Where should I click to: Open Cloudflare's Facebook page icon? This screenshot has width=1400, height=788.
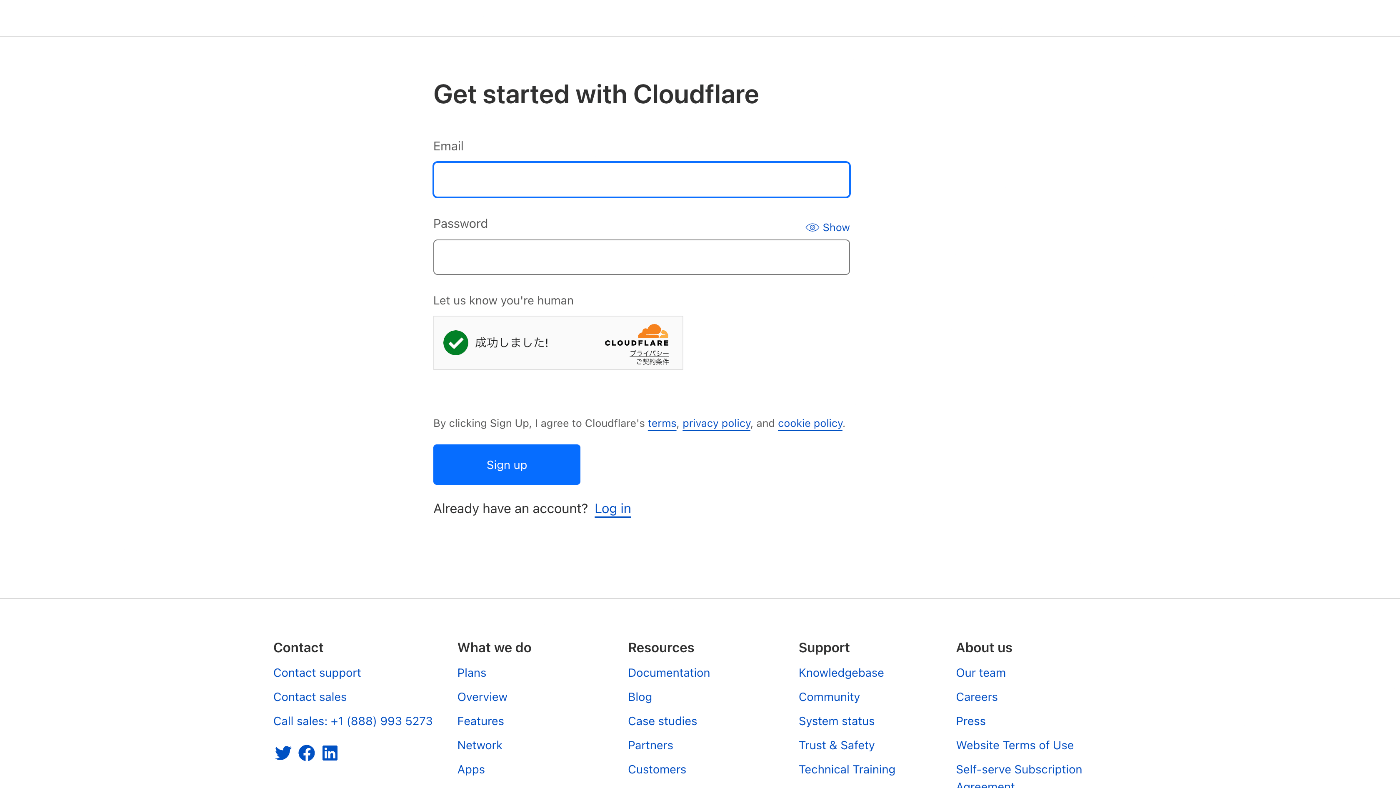pos(307,753)
